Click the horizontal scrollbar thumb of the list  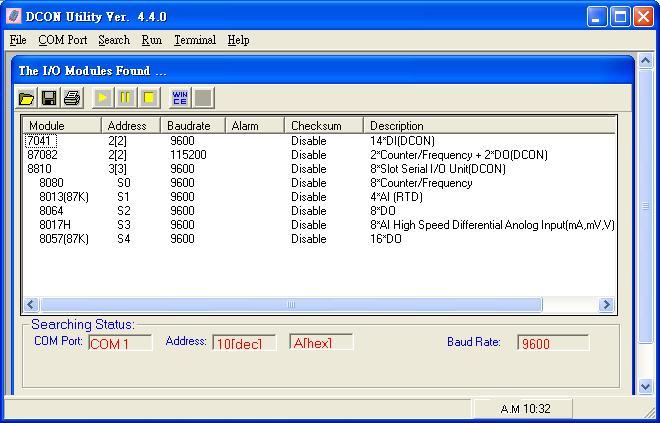[291, 304]
